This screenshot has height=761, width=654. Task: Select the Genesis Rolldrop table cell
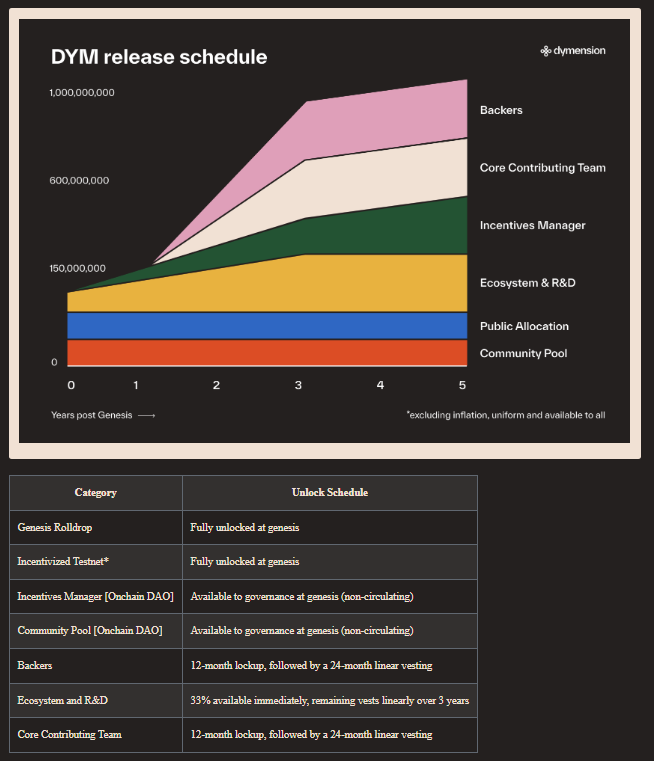click(x=96, y=528)
